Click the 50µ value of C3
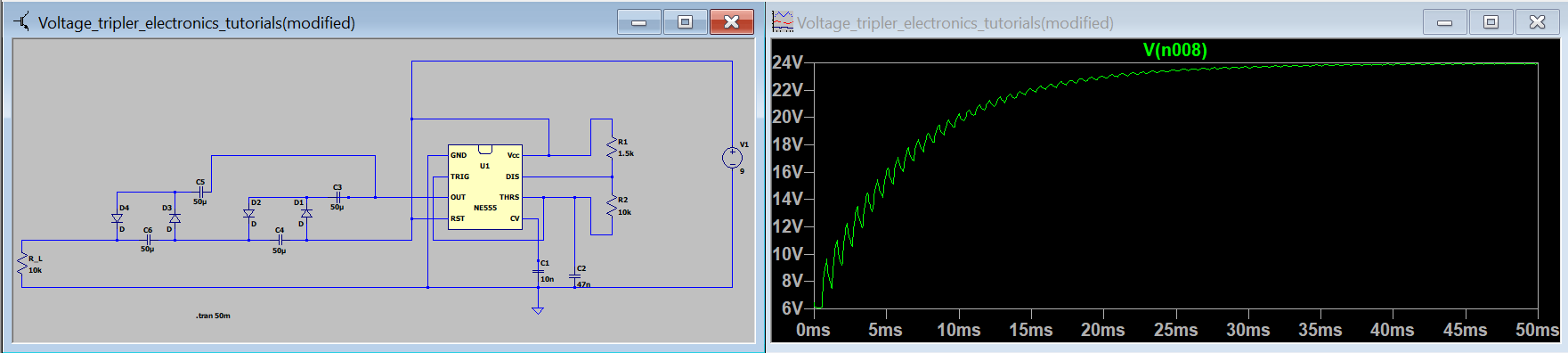 tap(337, 208)
